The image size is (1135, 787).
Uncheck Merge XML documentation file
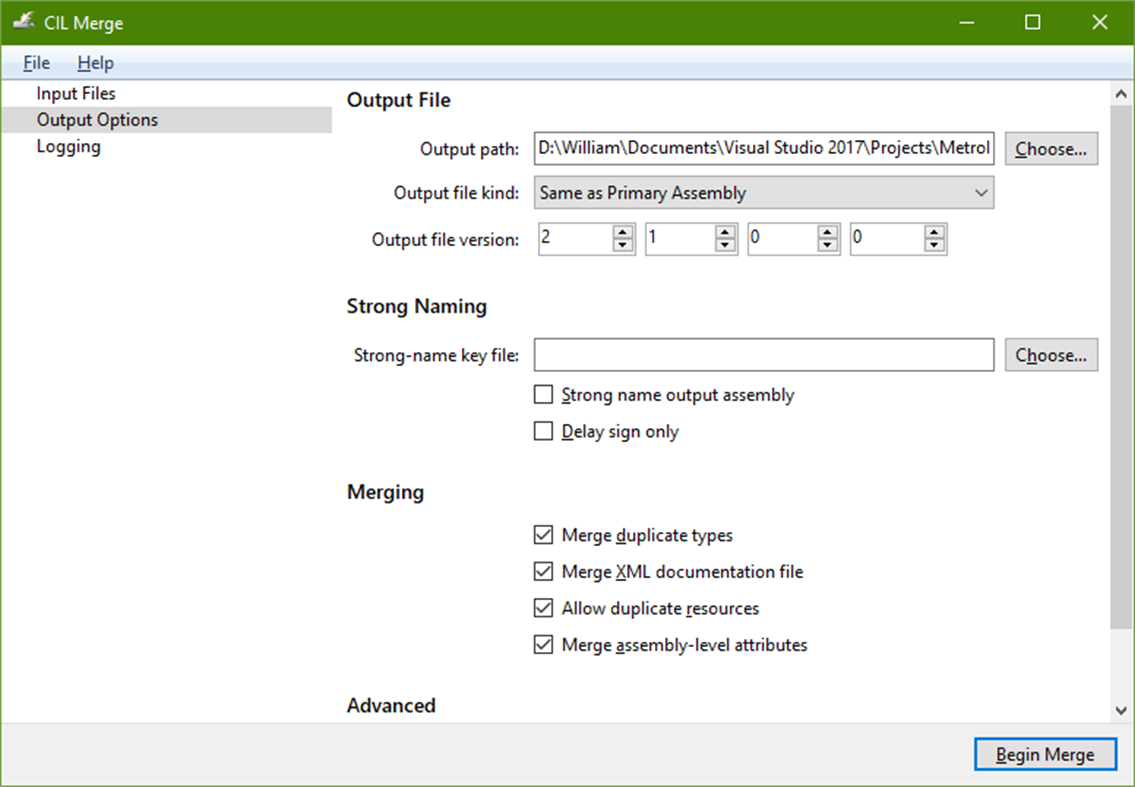(543, 571)
